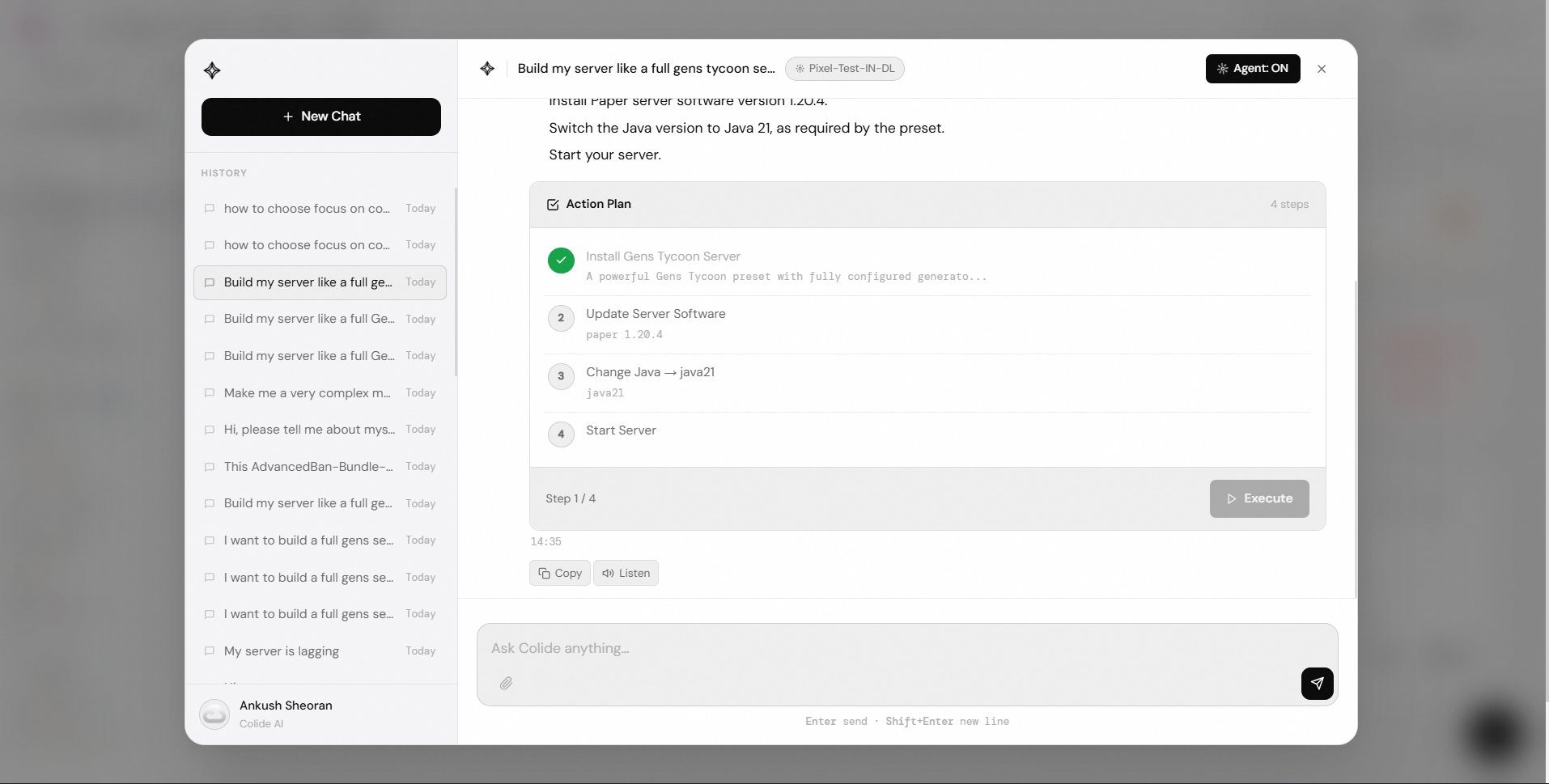Click the Colide star logo in sidebar

point(212,70)
